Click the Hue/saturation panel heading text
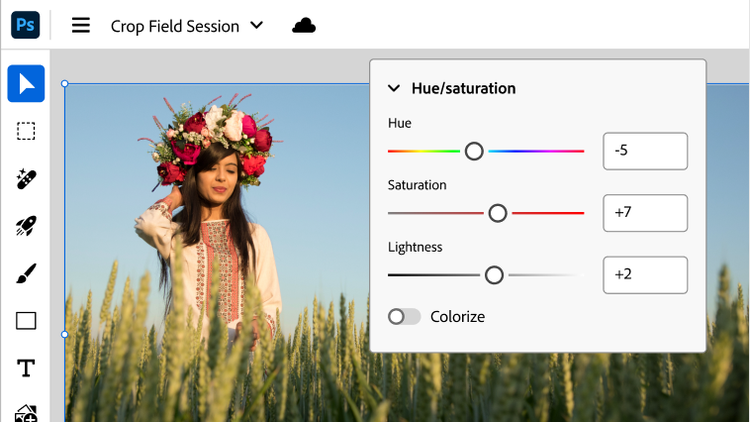This screenshot has height=422, width=750. 463,89
